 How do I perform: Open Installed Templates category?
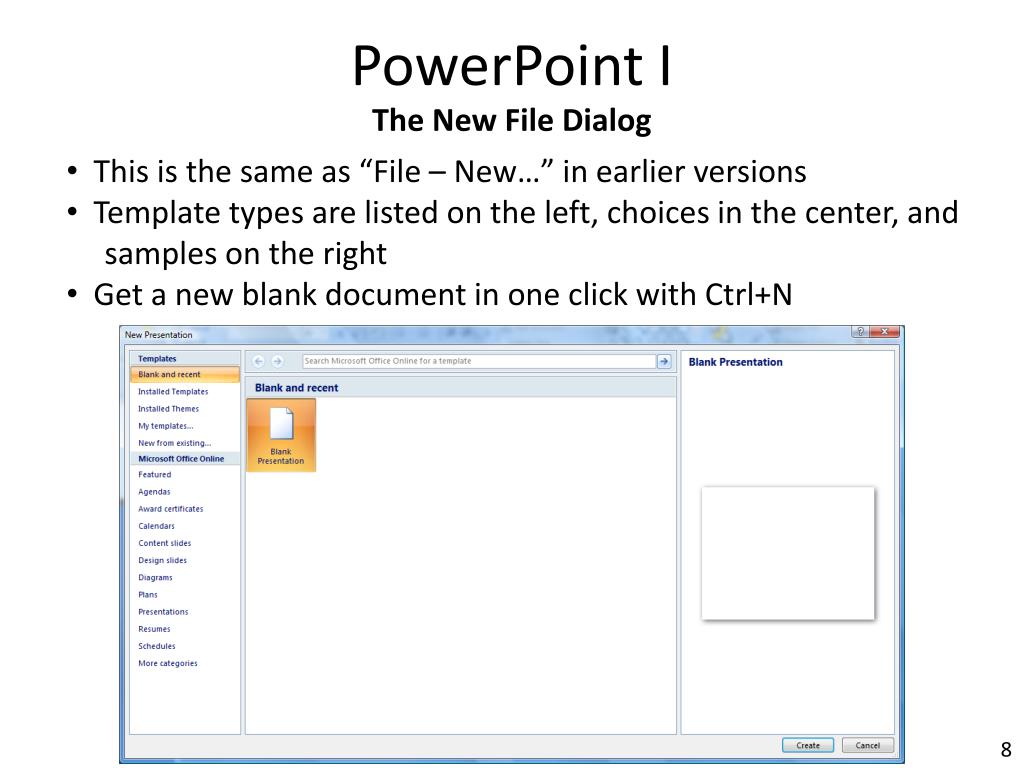(x=173, y=392)
